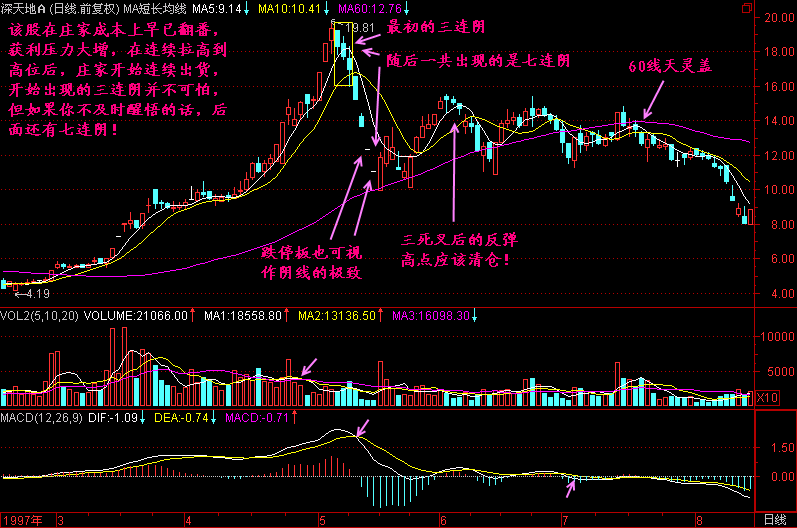Viewport: 797px width, 528px height.
Task: Click the up arrow next to VOLUME:21066.00
Action: [193, 316]
